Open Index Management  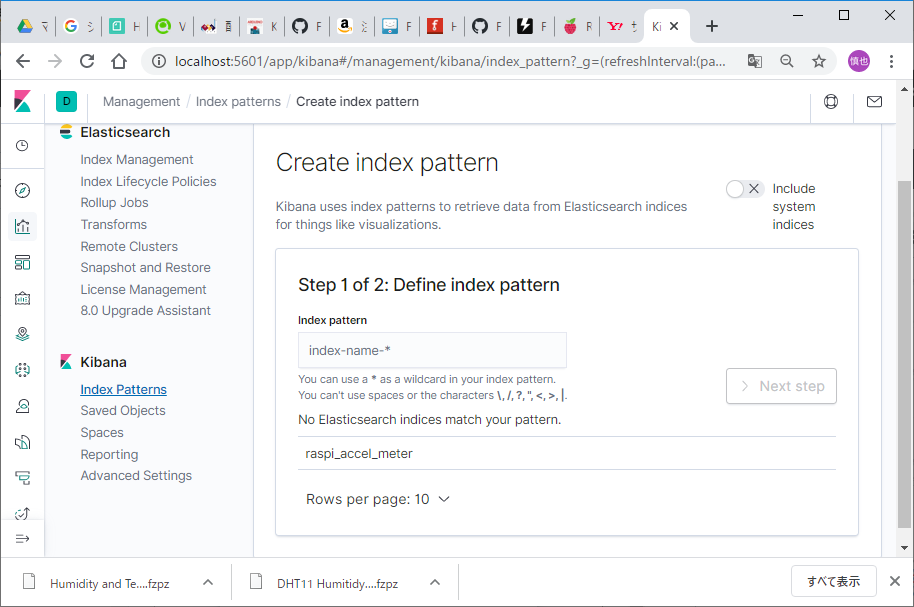(137, 160)
